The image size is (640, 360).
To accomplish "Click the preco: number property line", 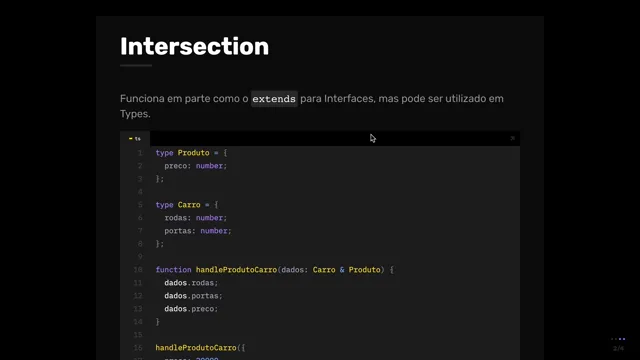I will 196,166.
